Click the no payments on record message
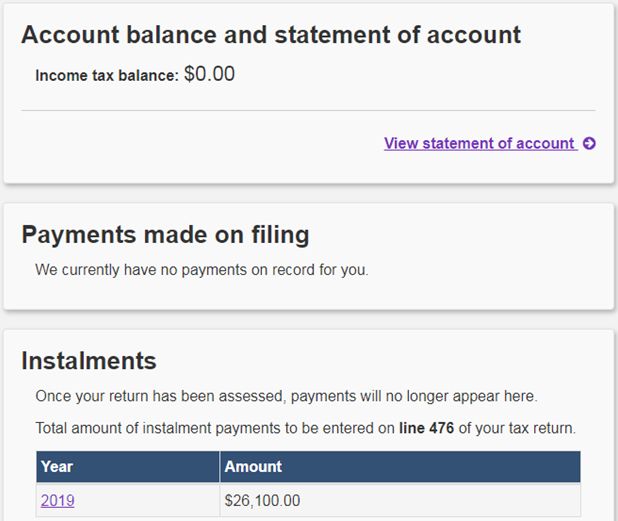Image resolution: width=618 pixels, height=521 pixels. coord(201,270)
